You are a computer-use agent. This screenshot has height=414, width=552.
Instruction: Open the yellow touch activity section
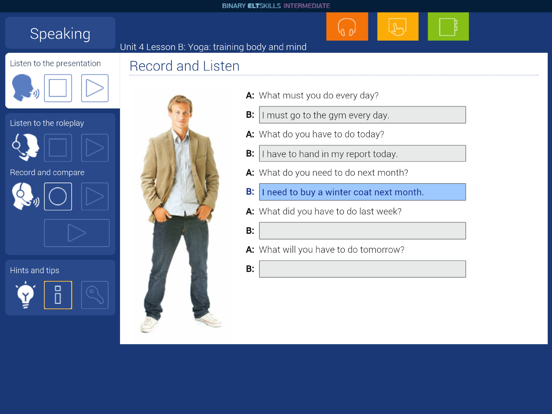coord(397,27)
